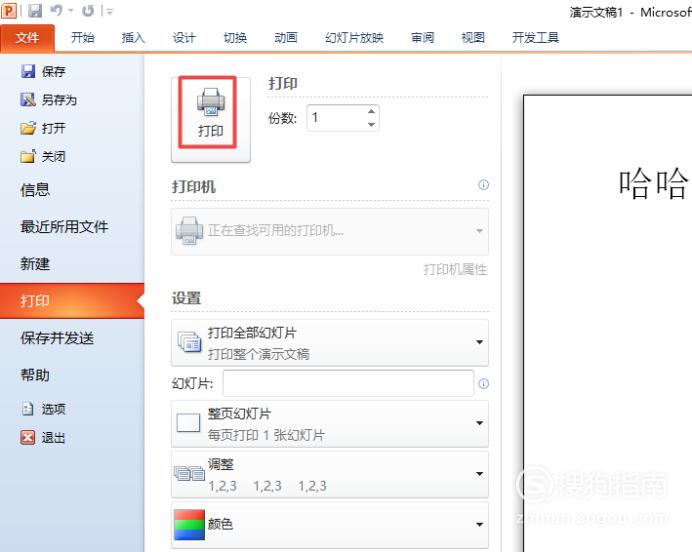692x552 pixels.
Task: Click the undo arrow in quick access toolbar
Action: click(x=56, y=11)
